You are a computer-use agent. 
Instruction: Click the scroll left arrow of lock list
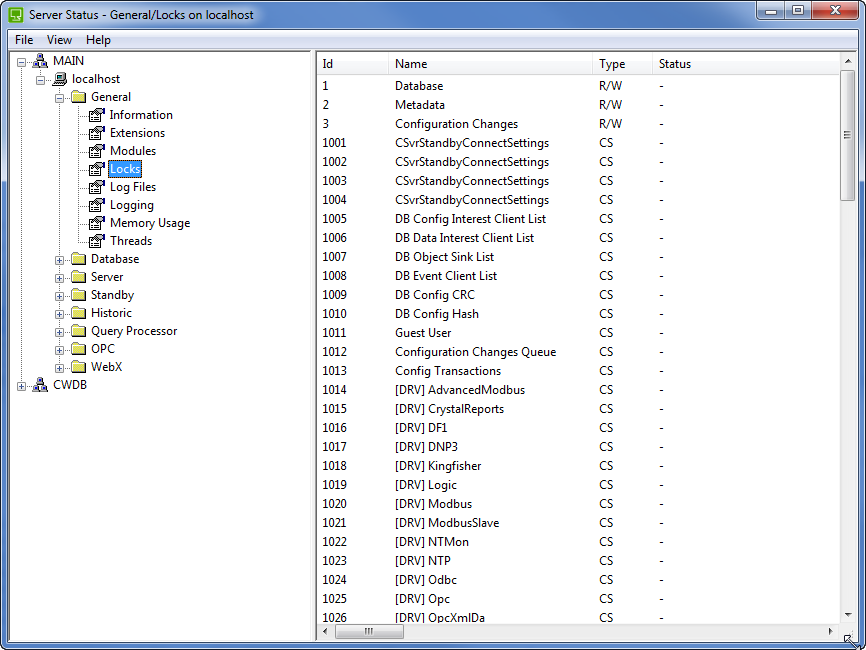(x=325, y=631)
